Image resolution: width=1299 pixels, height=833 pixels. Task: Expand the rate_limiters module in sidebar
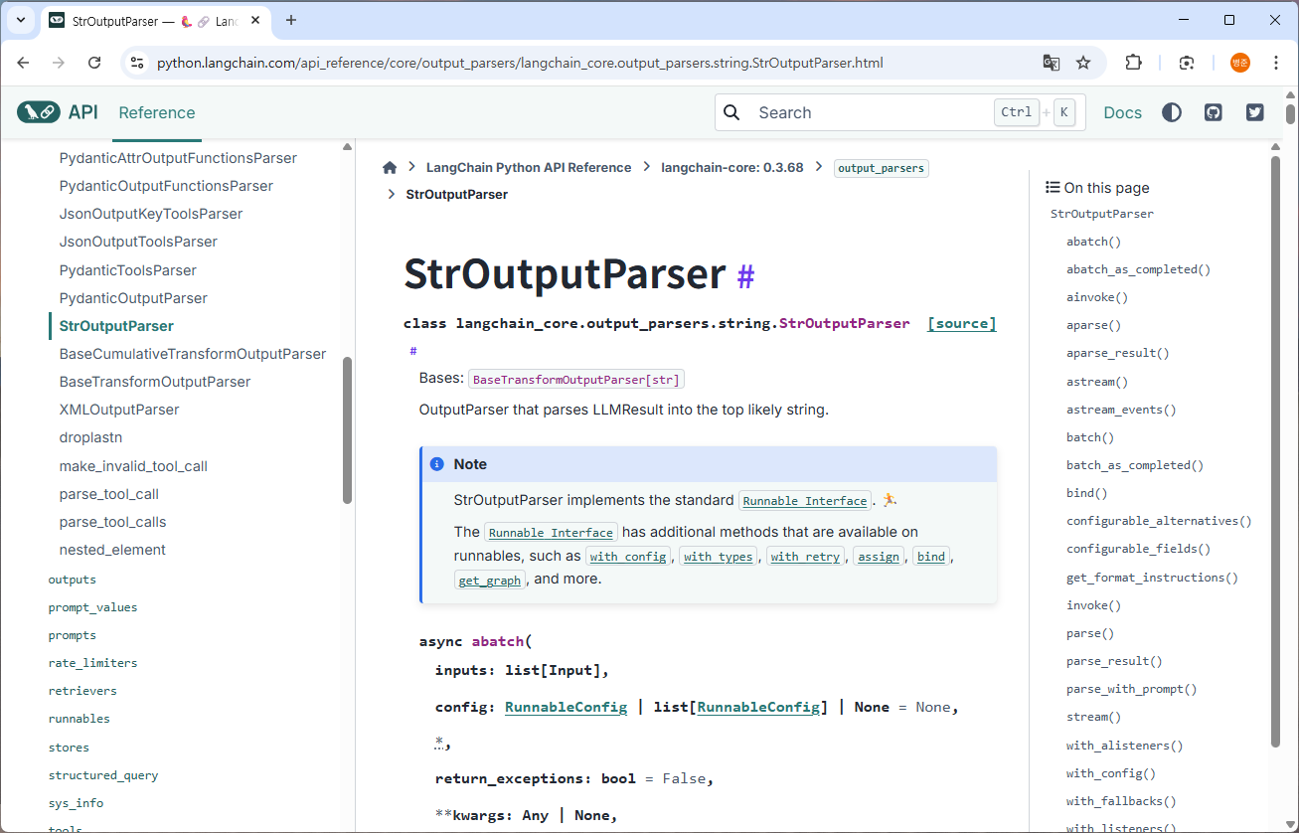pos(93,663)
